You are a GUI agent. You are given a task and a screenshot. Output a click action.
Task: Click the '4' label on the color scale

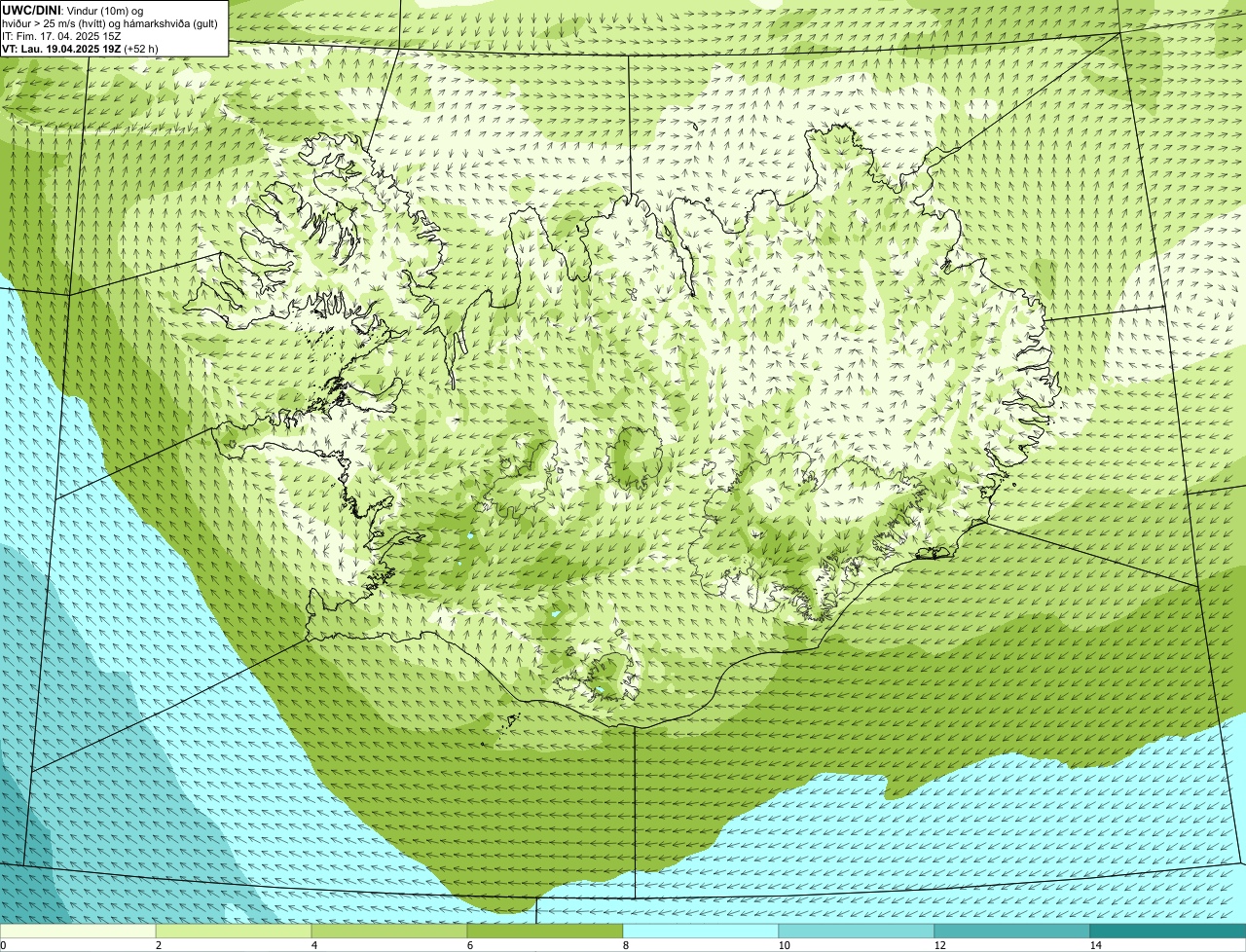313,945
